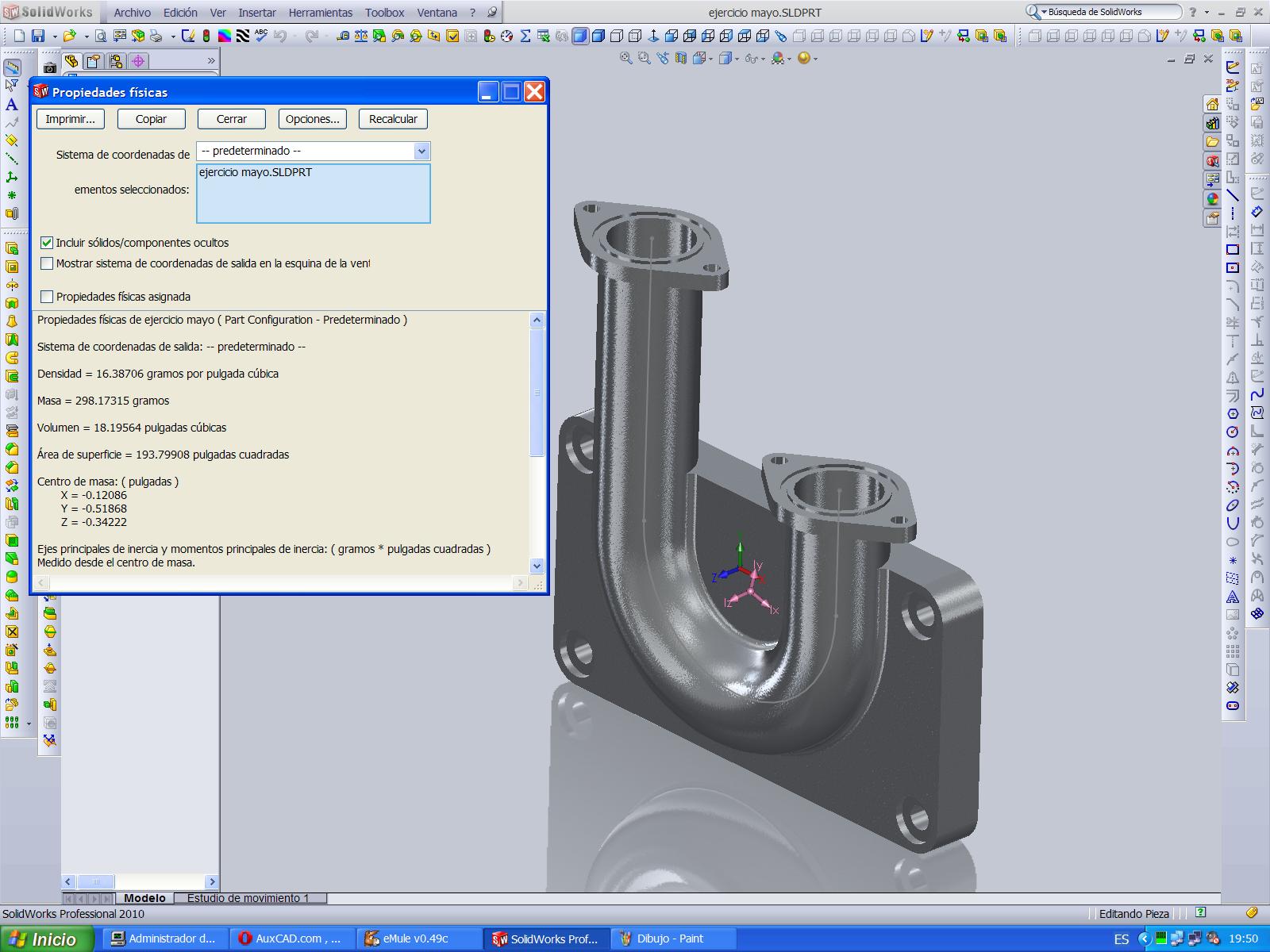
Task: Click the Smart Dimension icon at left
Action: [12, 67]
